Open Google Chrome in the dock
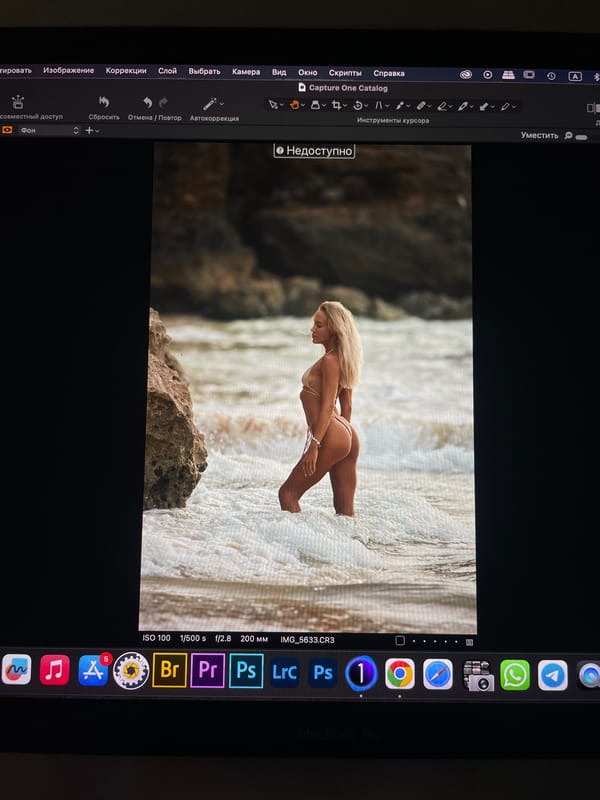 [399, 673]
